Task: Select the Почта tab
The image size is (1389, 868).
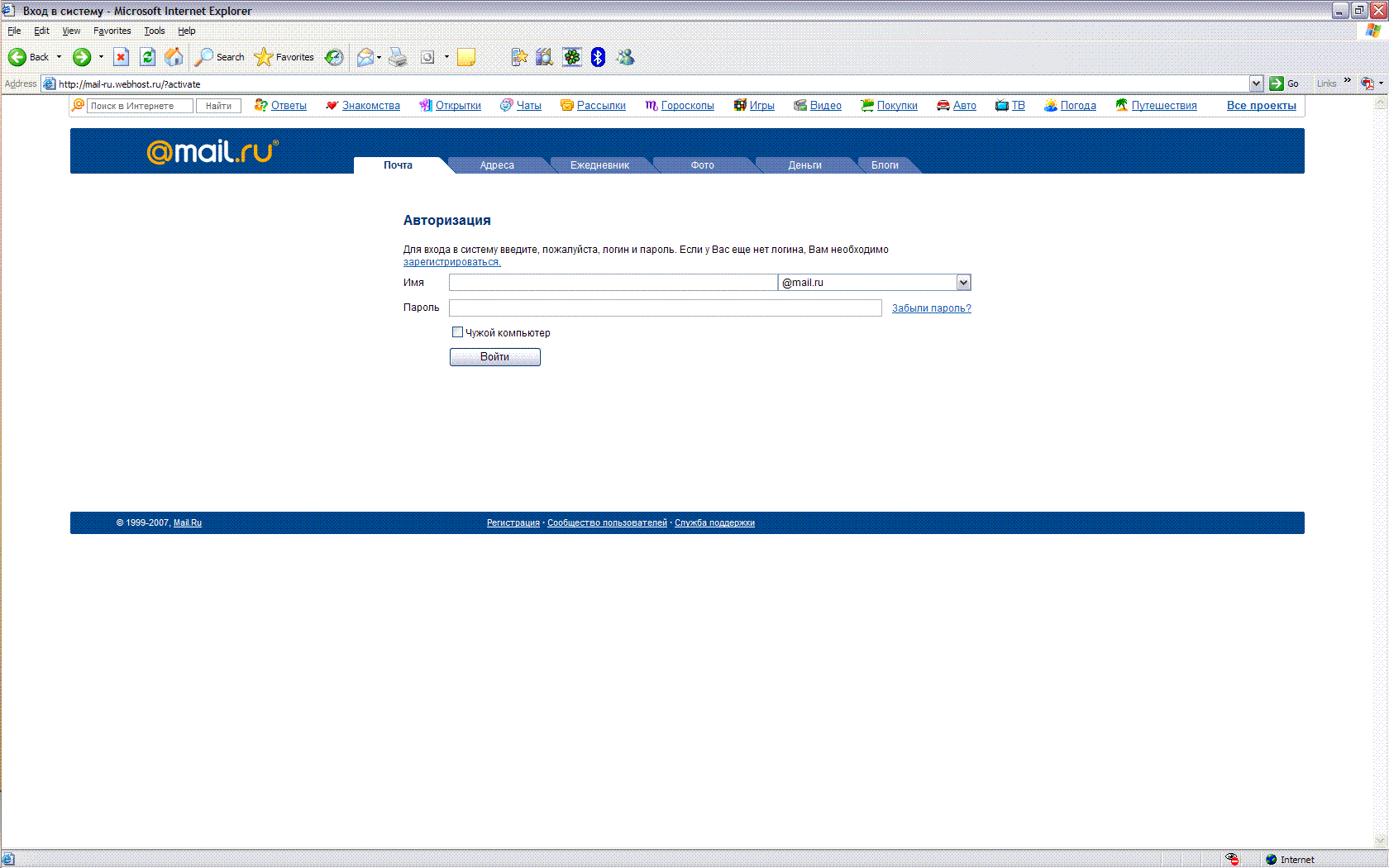Action: pos(399,165)
